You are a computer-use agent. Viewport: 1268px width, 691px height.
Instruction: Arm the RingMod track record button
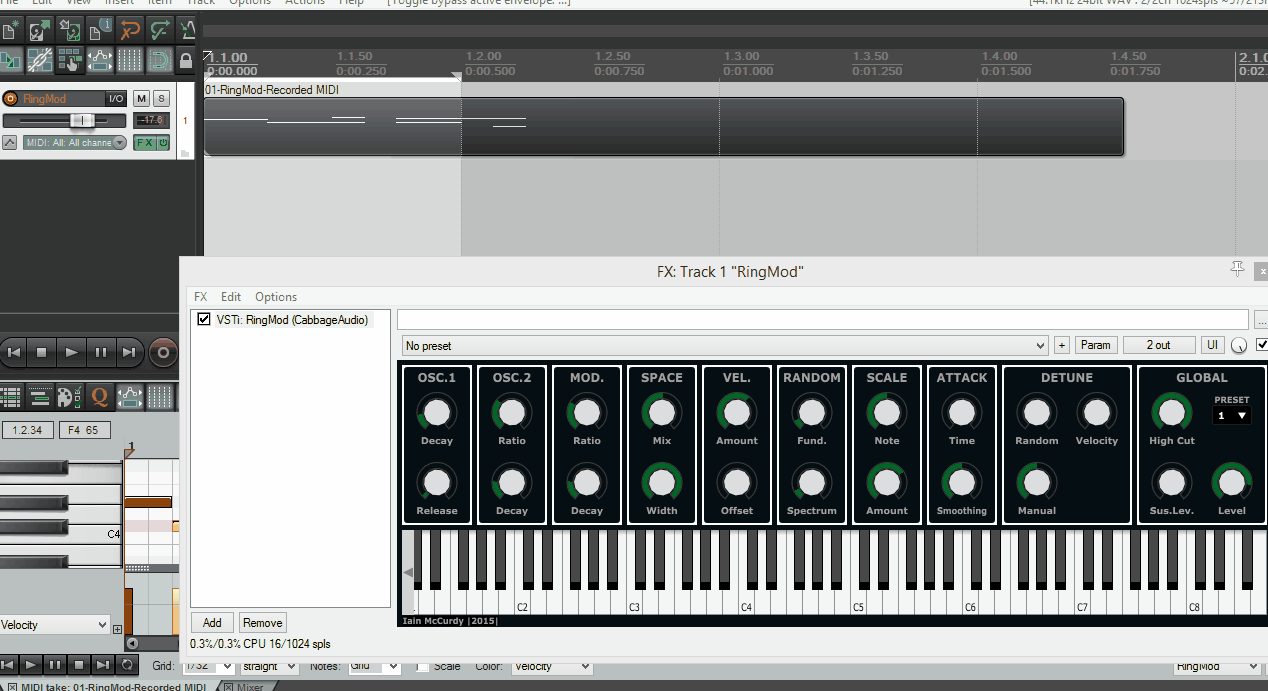pyautogui.click(x=11, y=98)
